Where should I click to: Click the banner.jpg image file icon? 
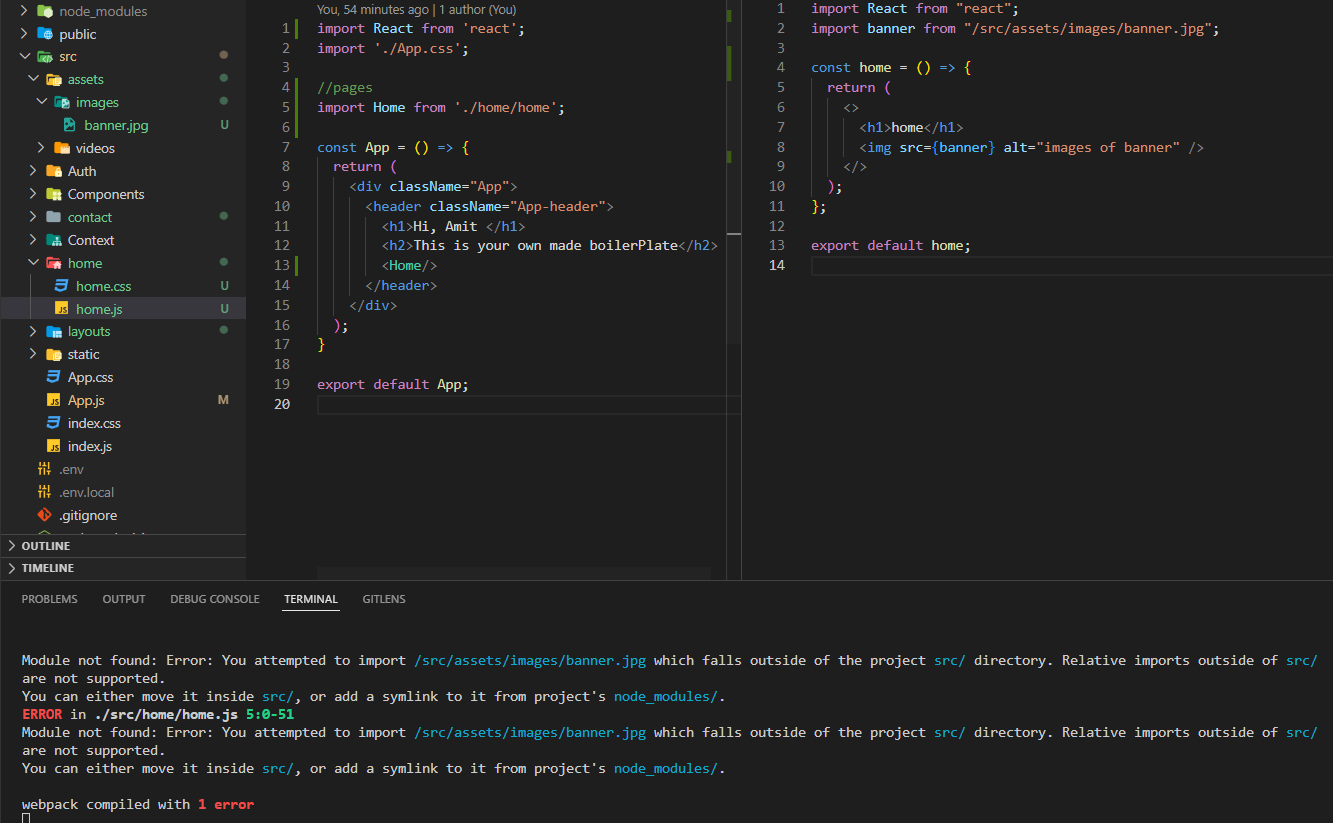(x=69, y=126)
